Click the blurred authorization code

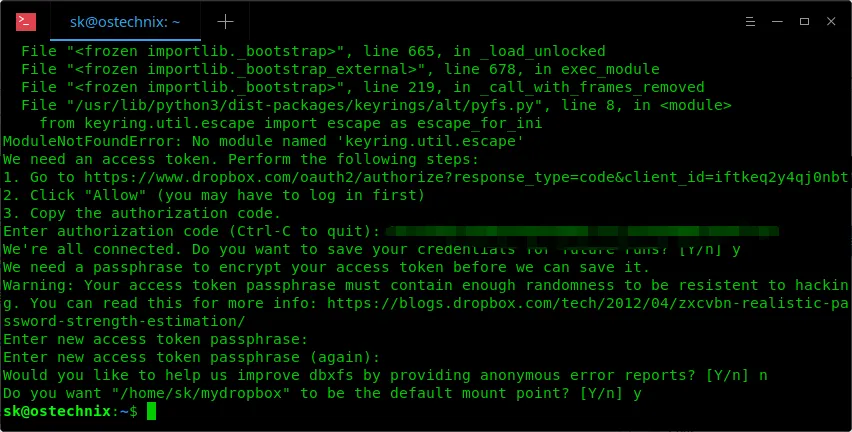(580, 231)
